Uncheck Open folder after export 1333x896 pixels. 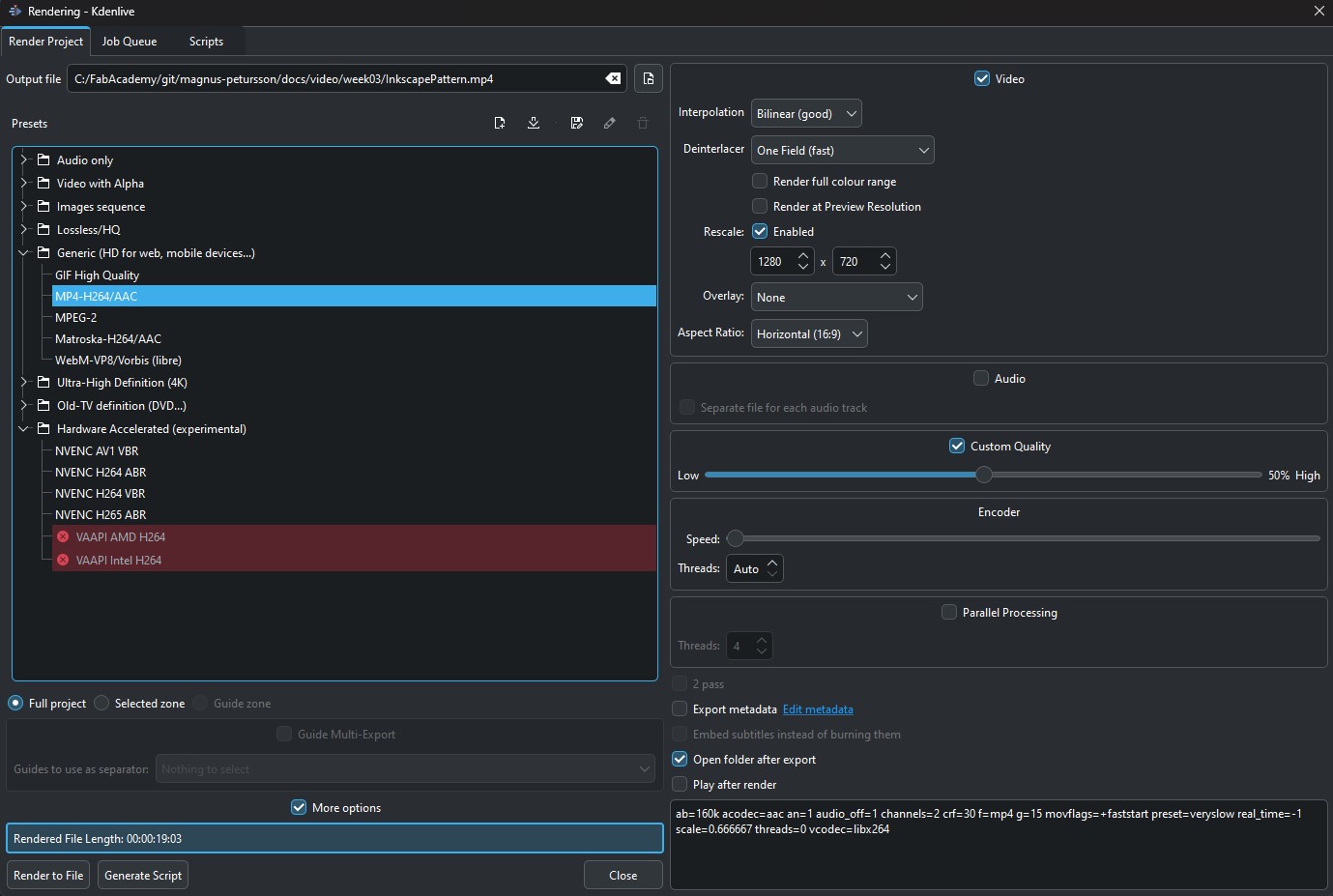tap(680, 759)
